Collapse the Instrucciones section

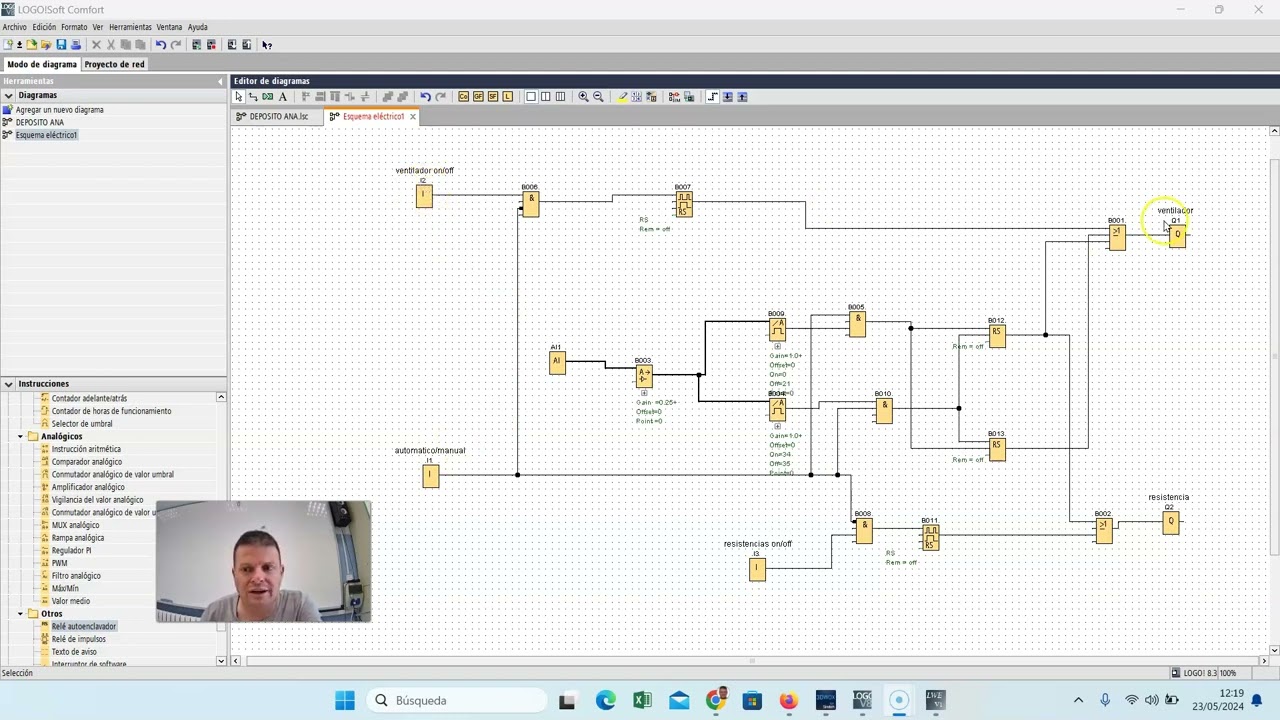(8, 384)
